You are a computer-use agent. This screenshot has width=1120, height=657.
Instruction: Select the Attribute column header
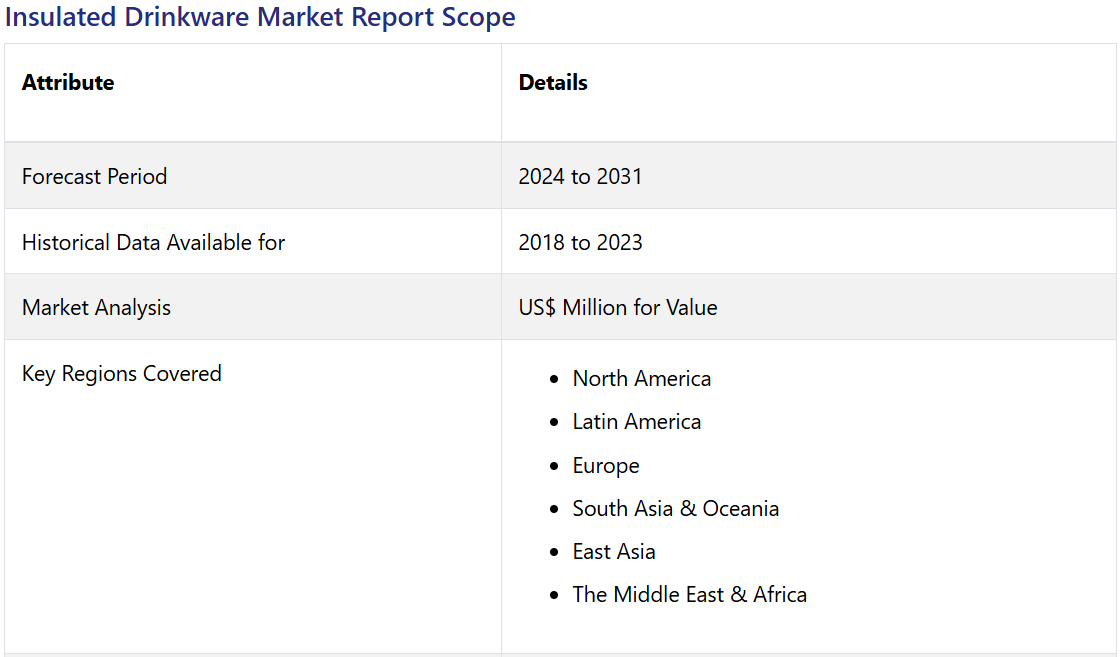click(x=68, y=83)
